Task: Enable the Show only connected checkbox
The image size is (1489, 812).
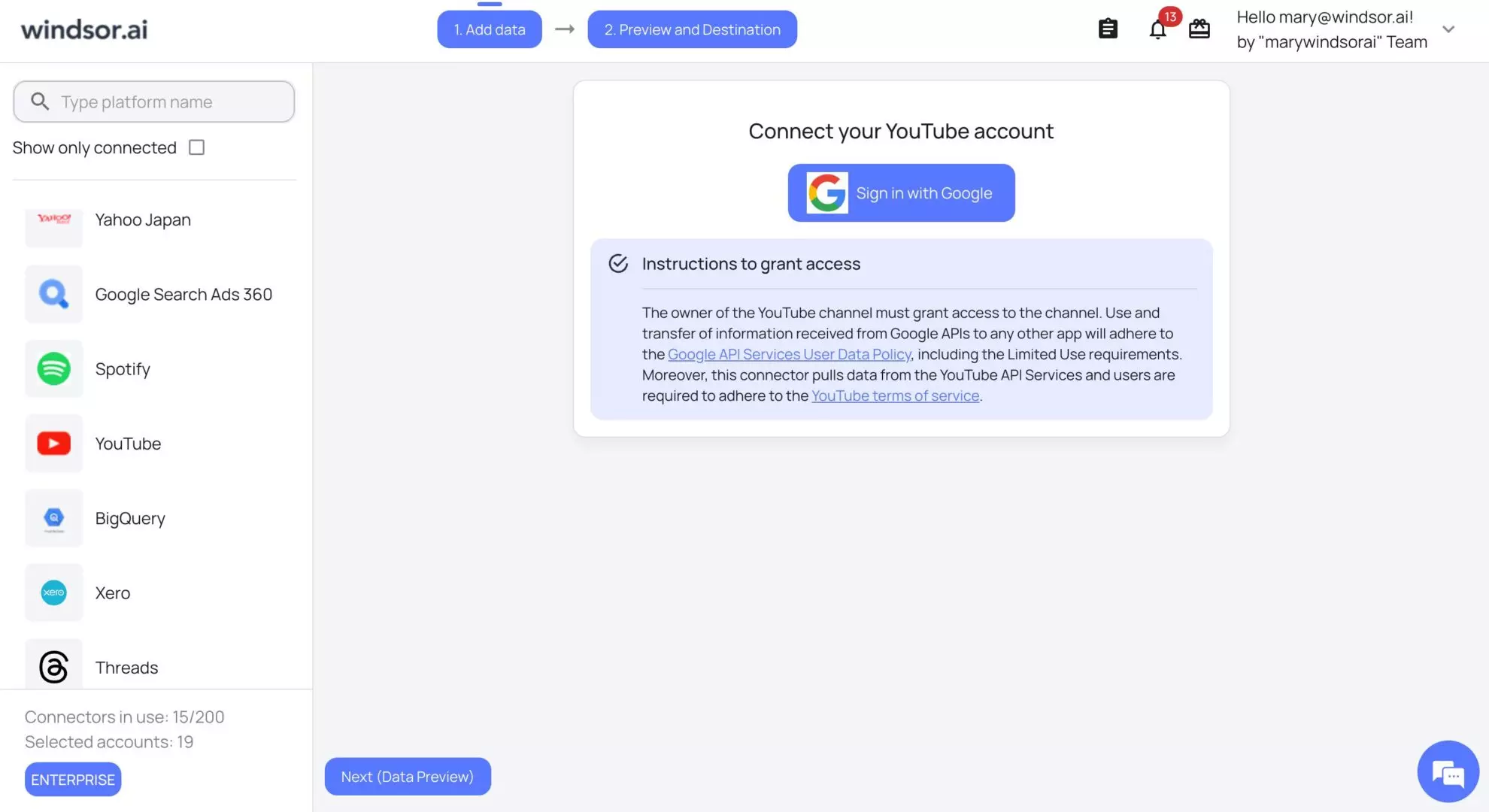Action: coord(196,147)
